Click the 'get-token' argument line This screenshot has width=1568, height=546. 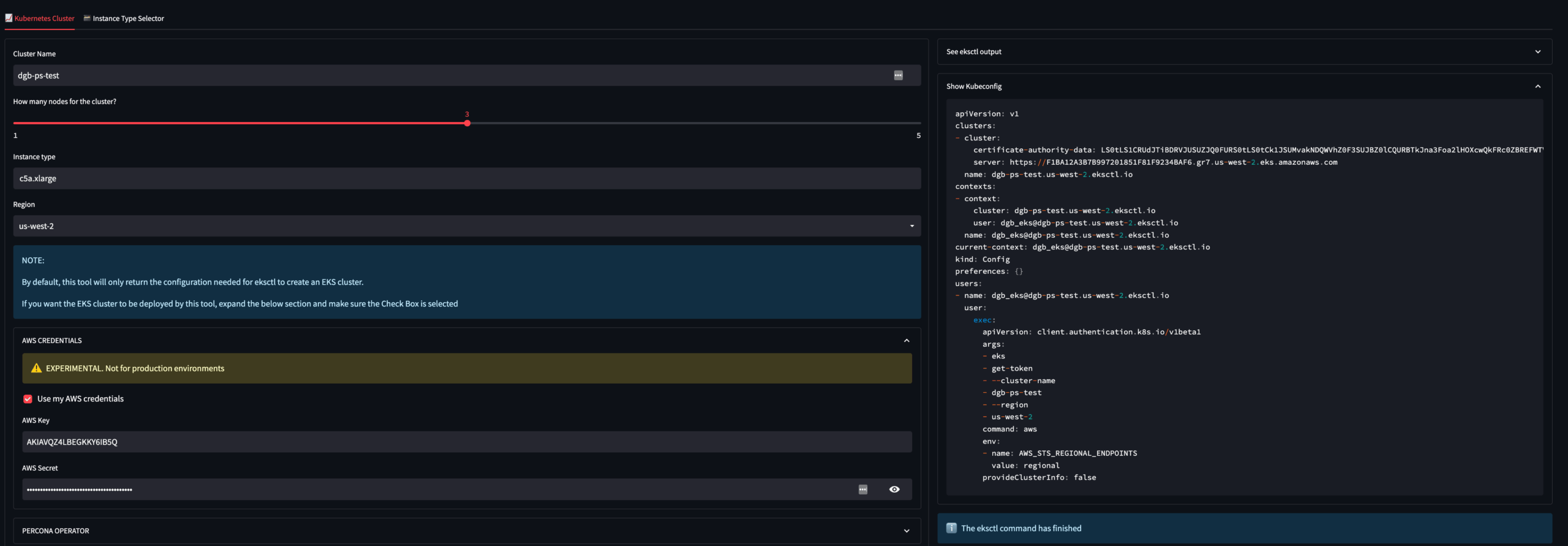tap(1012, 368)
